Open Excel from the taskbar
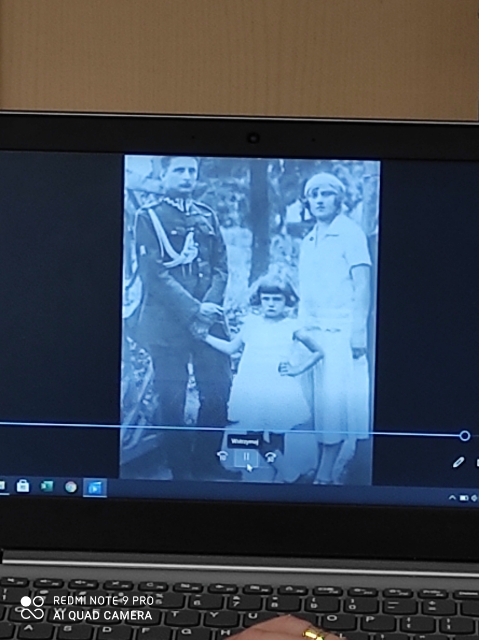The height and width of the screenshot is (640, 479). tap(47, 486)
